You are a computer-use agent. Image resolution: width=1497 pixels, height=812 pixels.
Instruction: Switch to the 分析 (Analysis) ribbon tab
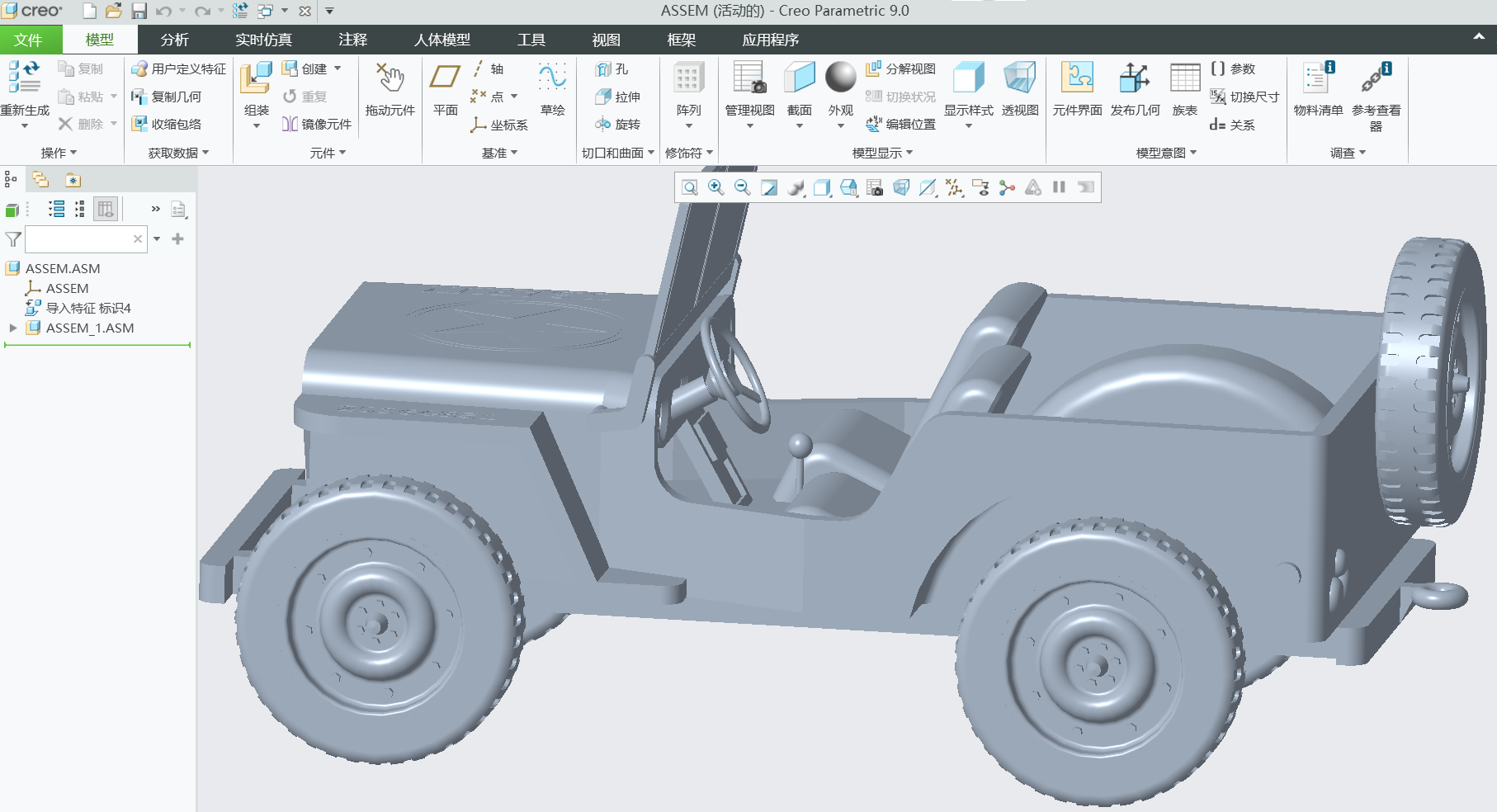pos(174,40)
